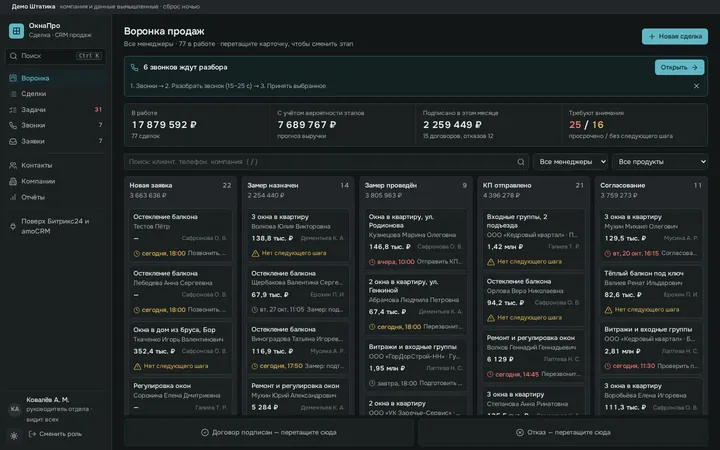Click the Согласование column header

click(x=651, y=190)
